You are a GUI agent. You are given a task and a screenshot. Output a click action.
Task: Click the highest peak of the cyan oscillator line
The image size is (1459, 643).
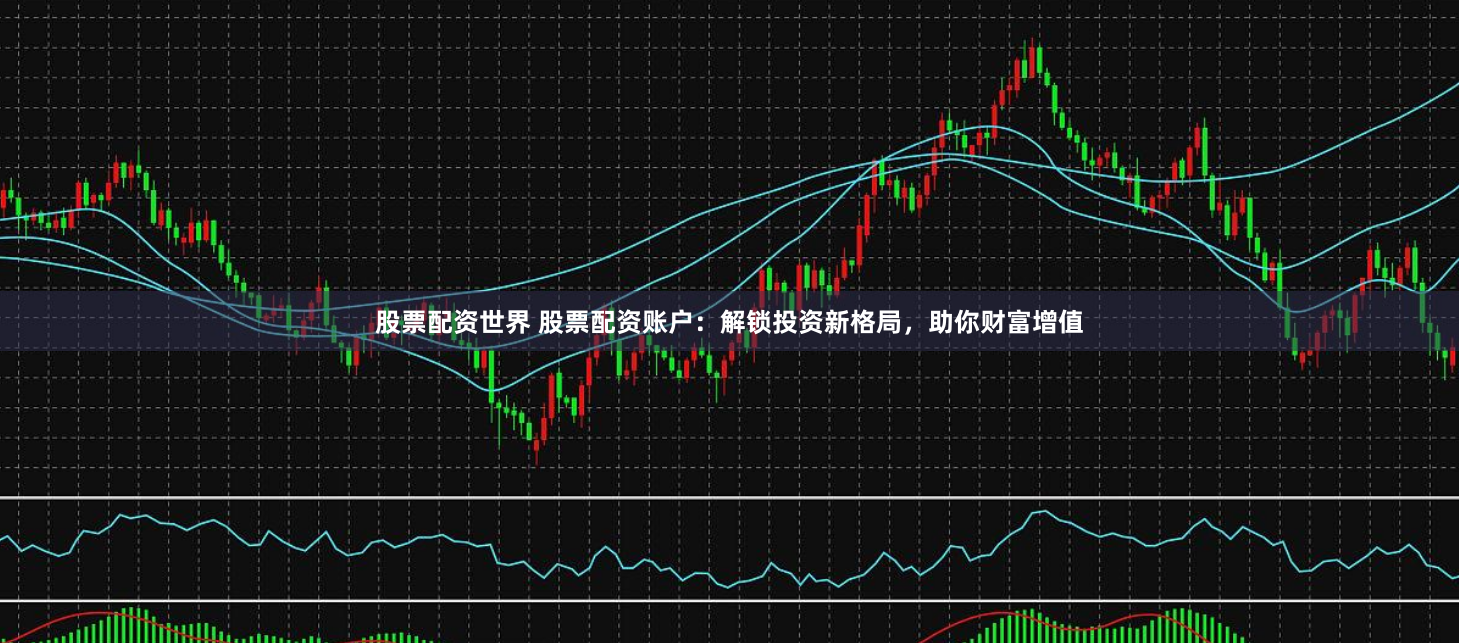pos(1040,511)
